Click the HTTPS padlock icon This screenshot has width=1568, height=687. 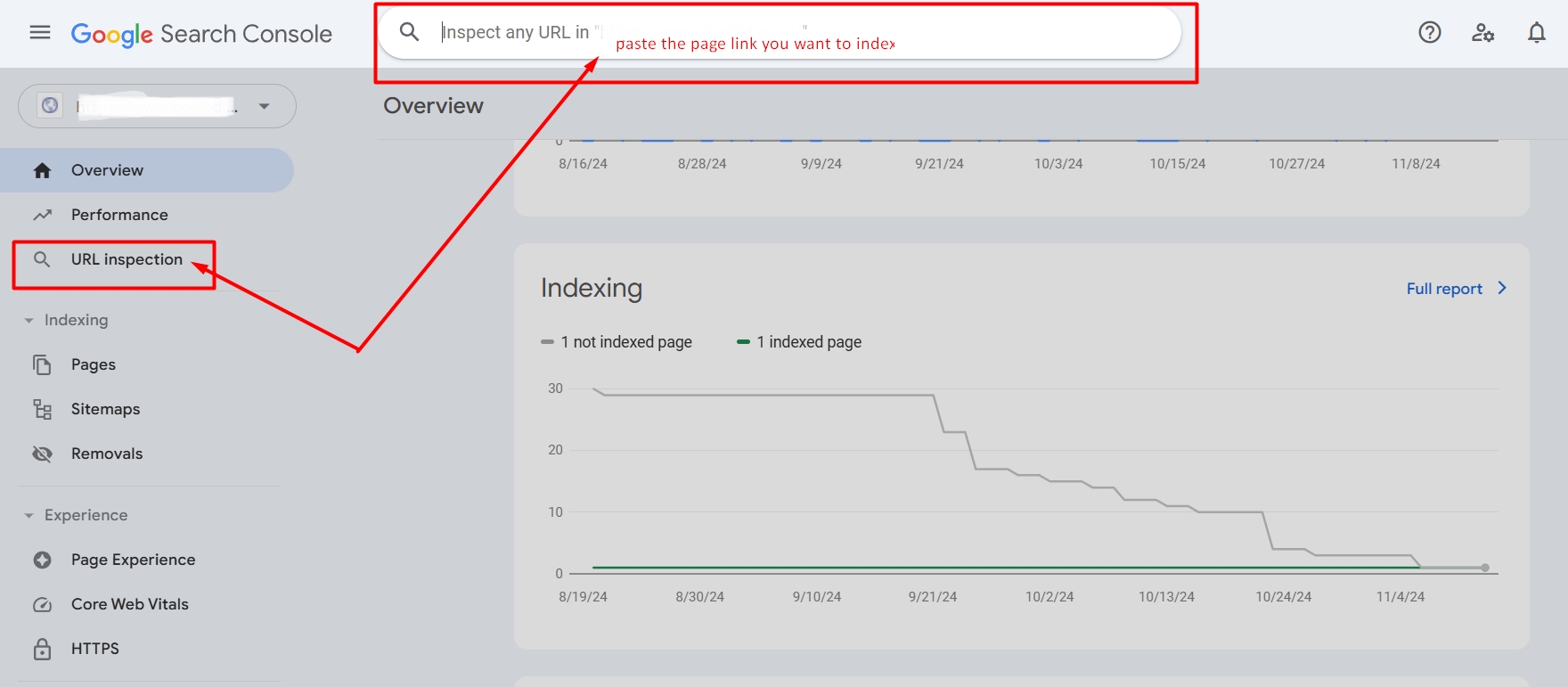42,649
